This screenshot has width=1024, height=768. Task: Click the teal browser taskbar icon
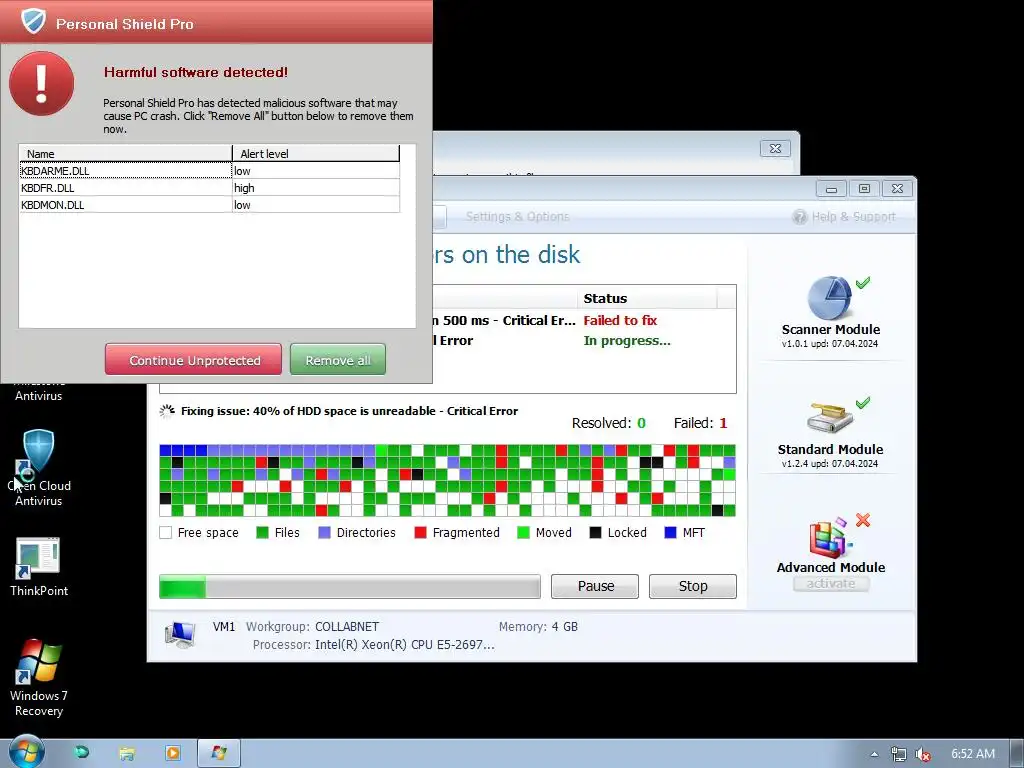coord(81,752)
